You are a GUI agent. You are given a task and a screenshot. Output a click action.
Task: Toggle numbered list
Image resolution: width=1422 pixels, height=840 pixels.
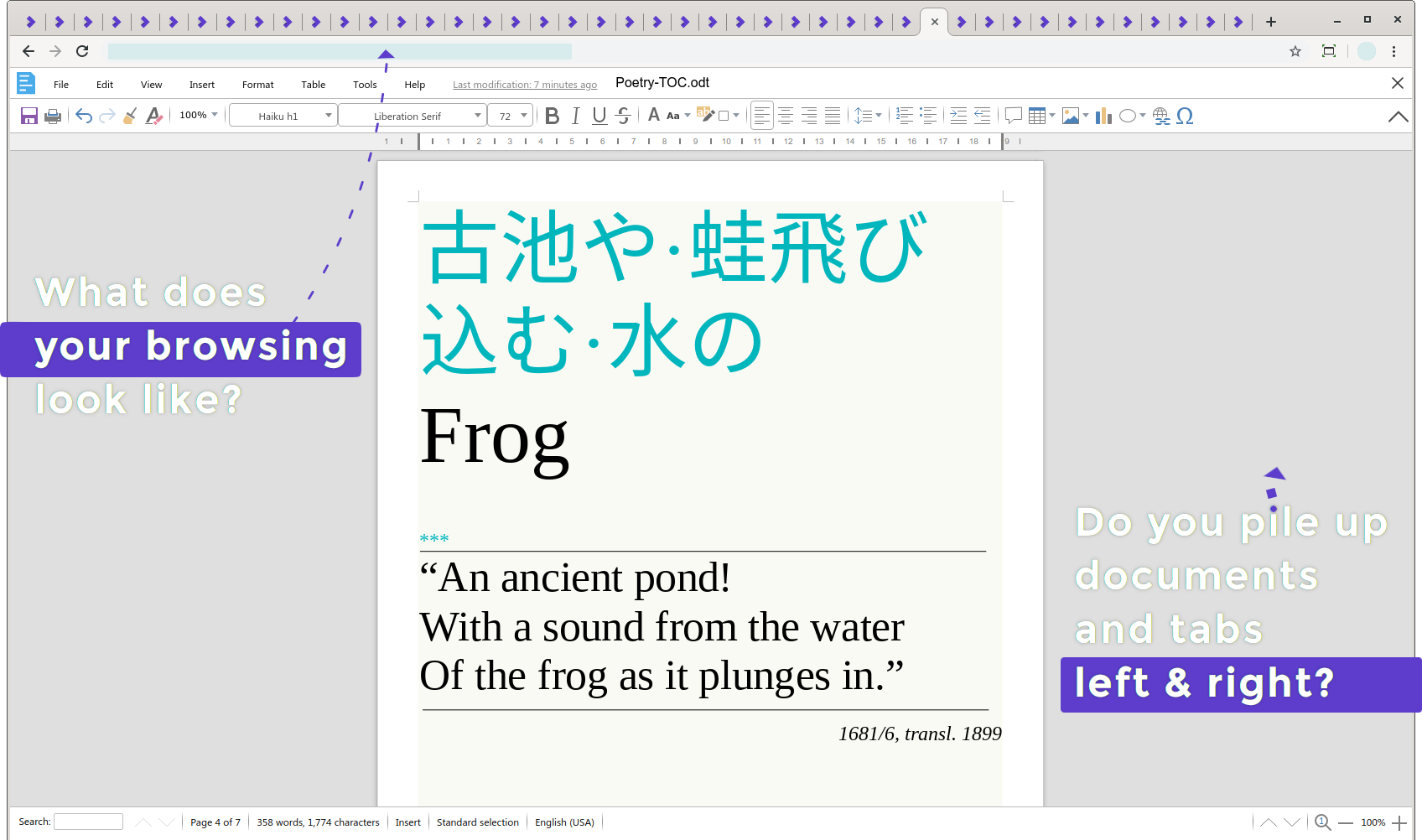coord(905,116)
